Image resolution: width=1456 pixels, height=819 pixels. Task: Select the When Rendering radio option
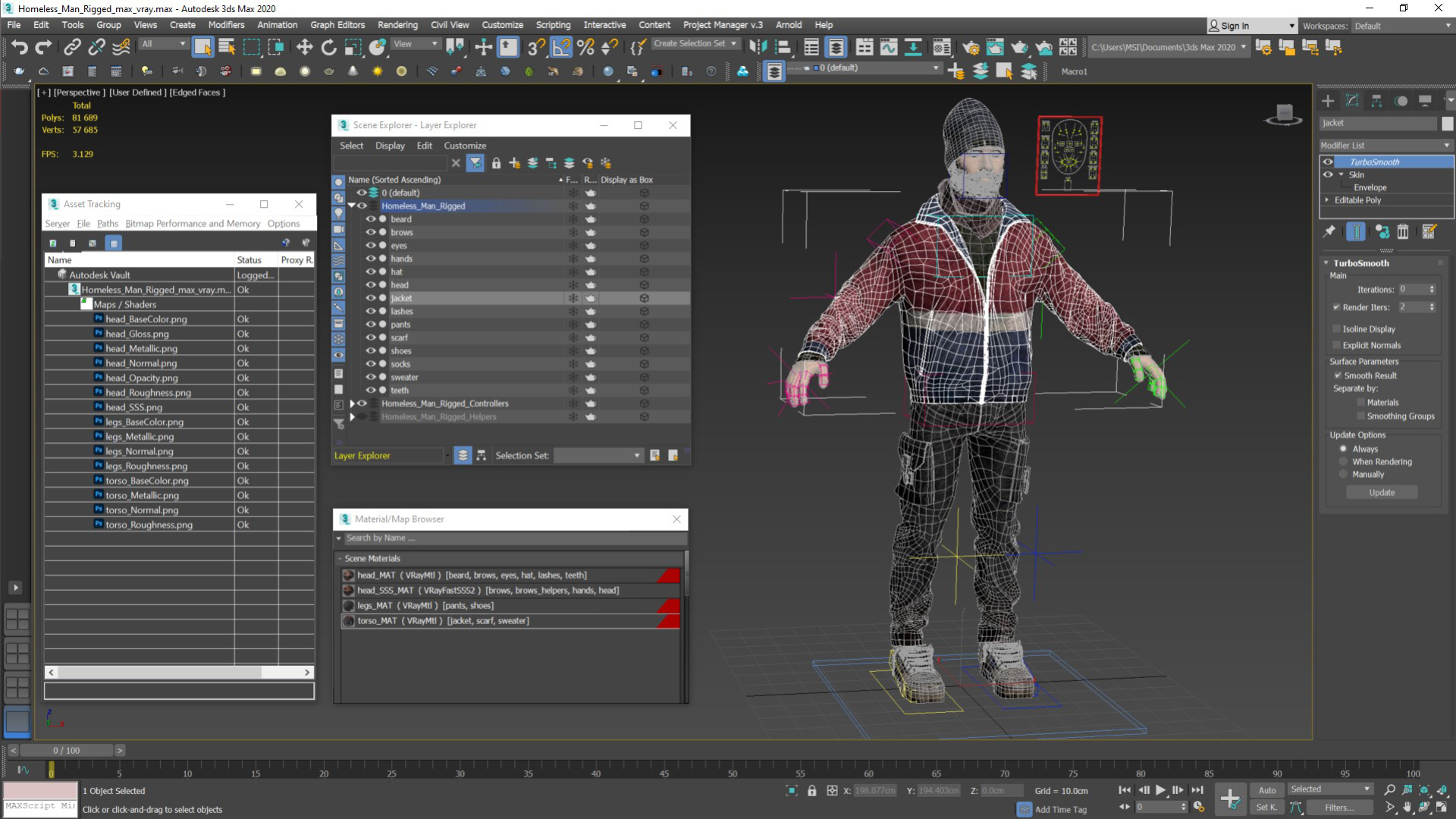pos(1344,462)
